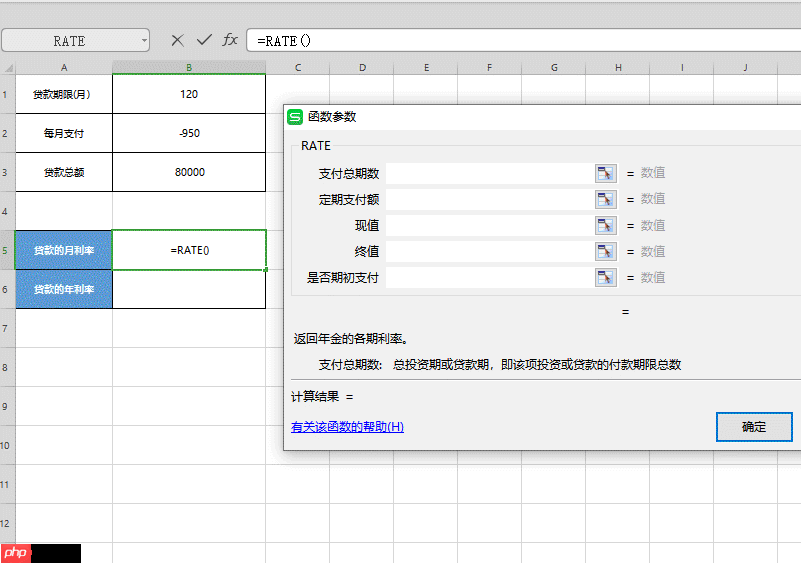This screenshot has height=563, width=801.
Task: Click the 定期支付额 input field
Action: (x=489, y=199)
